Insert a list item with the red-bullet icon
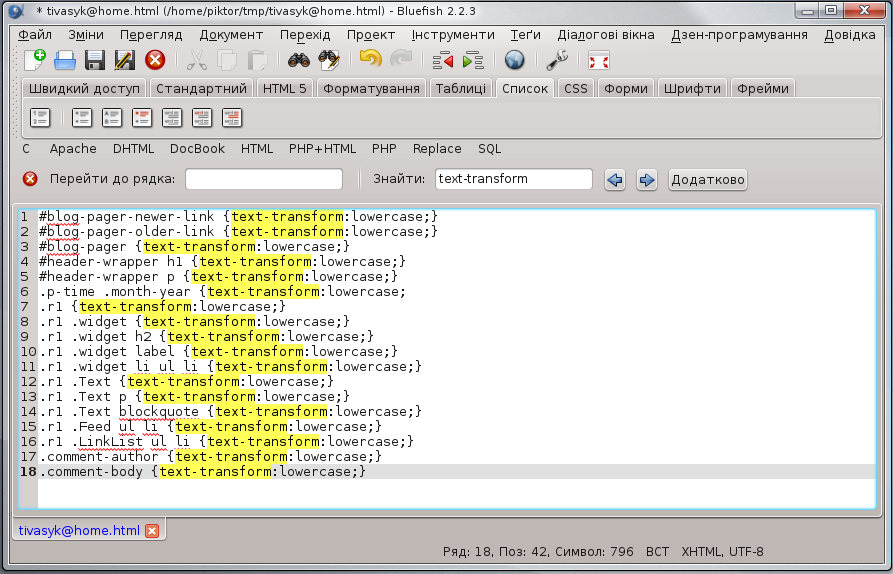The height and width of the screenshot is (574, 893). (142, 118)
